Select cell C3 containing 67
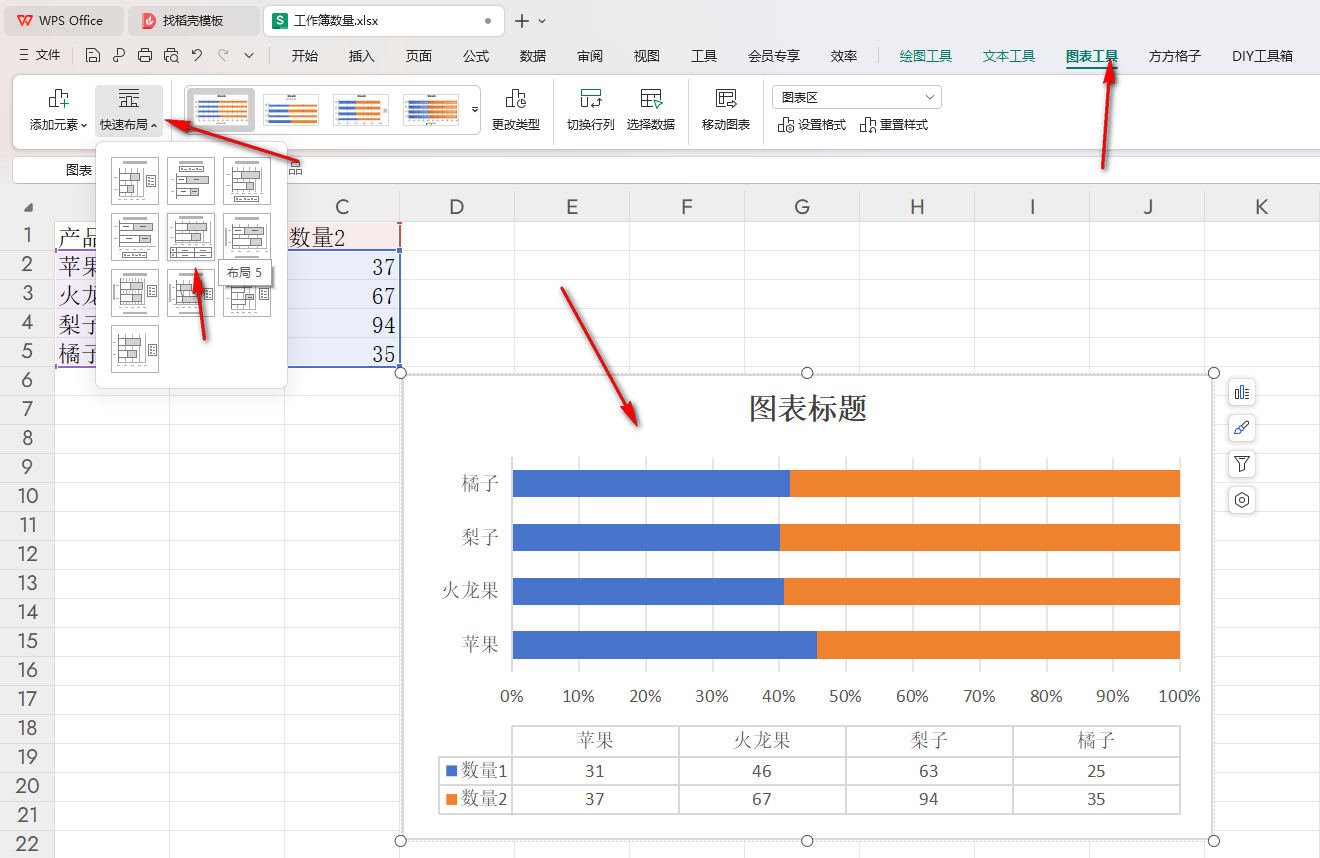 click(342, 296)
